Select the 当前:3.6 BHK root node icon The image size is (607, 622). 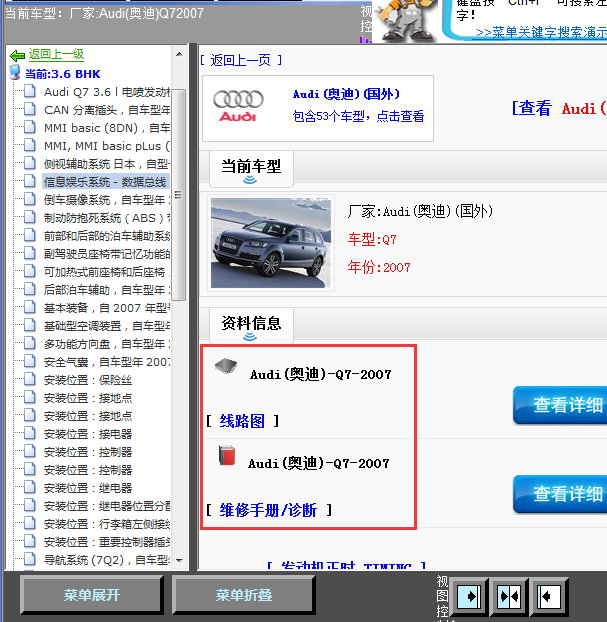pos(15,73)
